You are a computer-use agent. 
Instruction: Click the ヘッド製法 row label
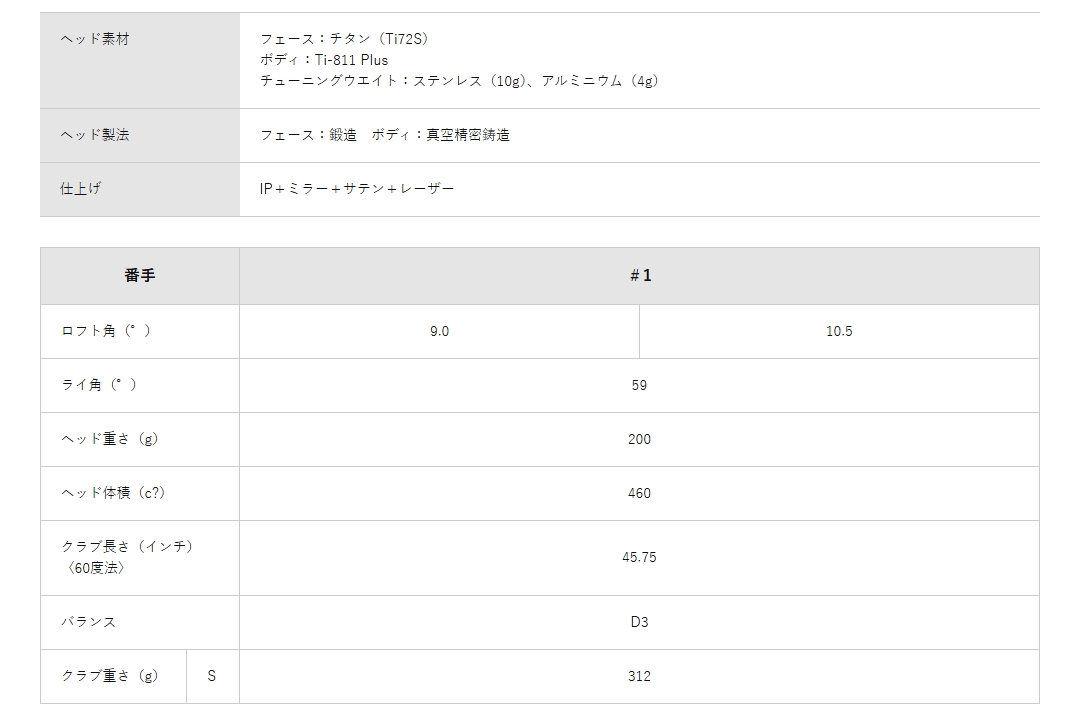click(x=95, y=135)
